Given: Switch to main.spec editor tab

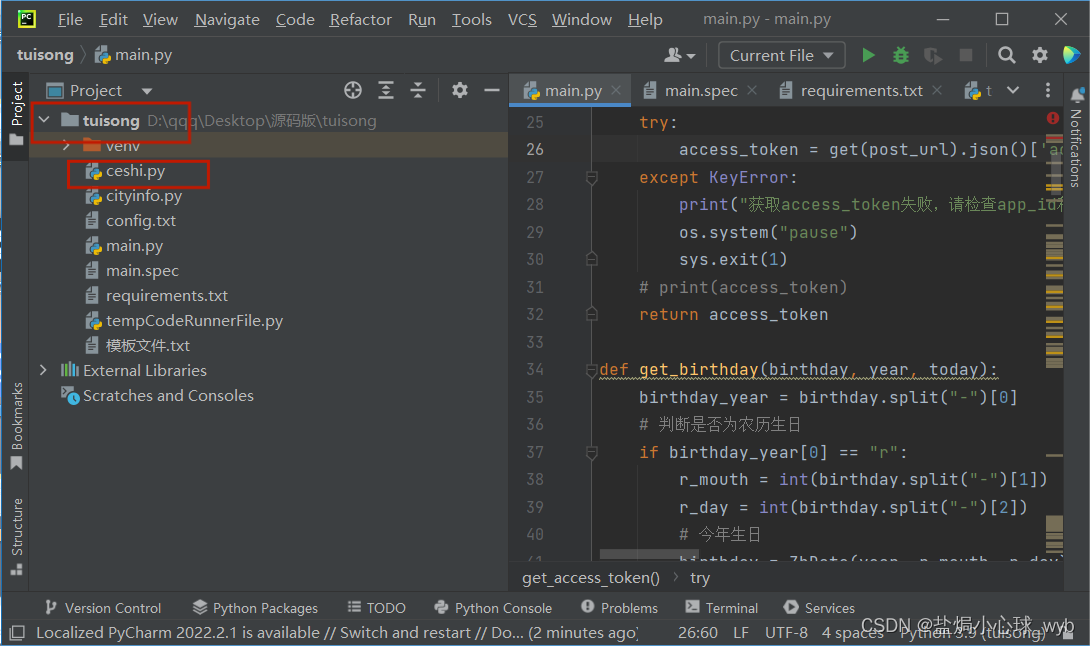Looking at the screenshot, I should pyautogui.click(x=700, y=90).
